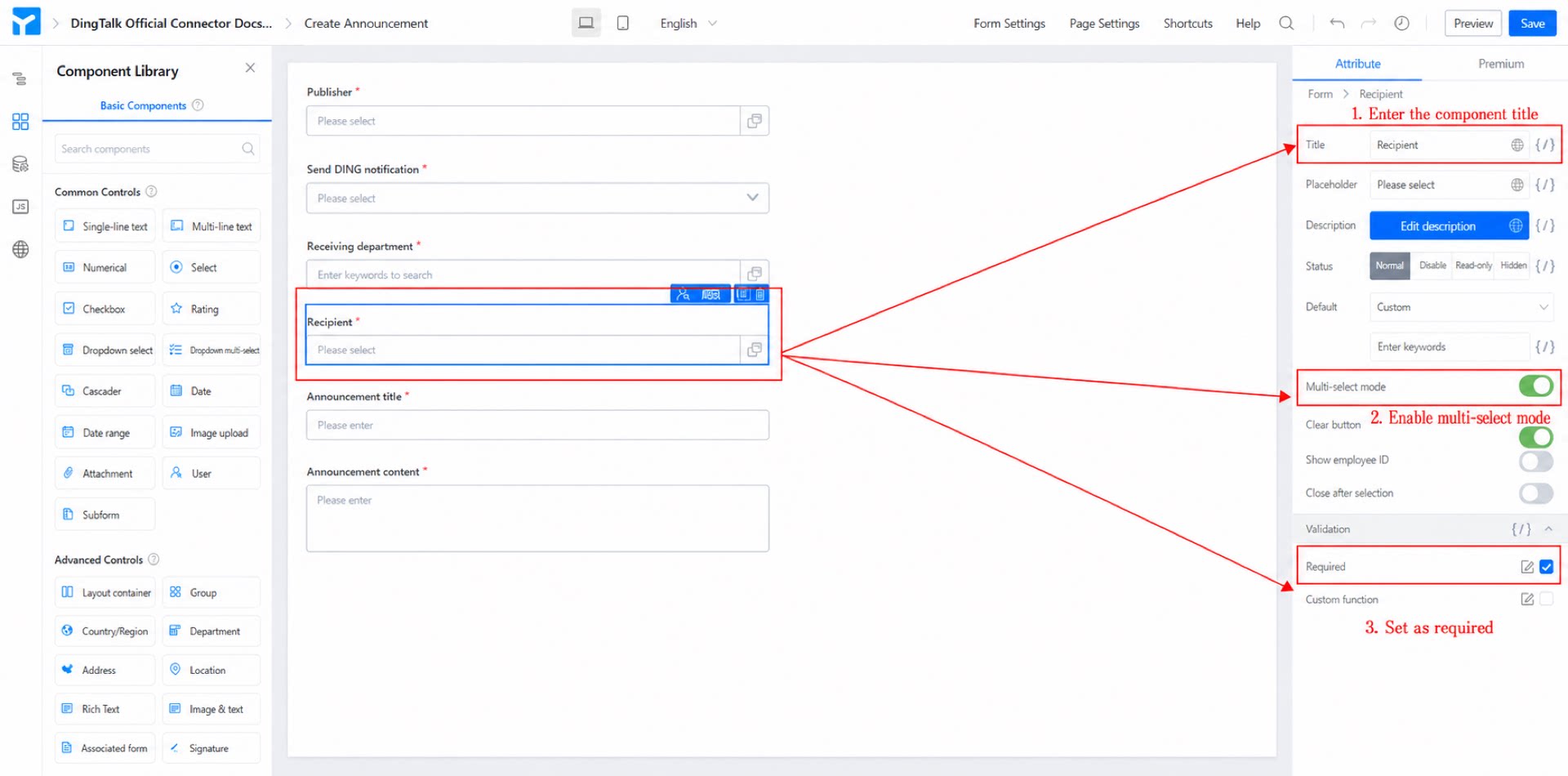Uncheck the Required checkbox
The width and height of the screenshot is (1568, 776).
(1547, 567)
